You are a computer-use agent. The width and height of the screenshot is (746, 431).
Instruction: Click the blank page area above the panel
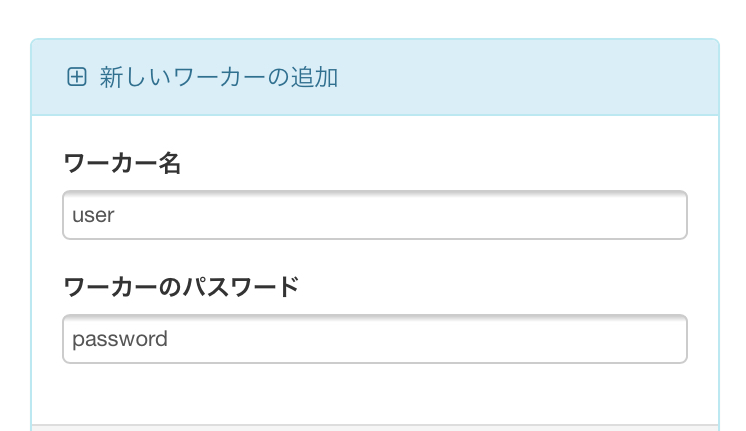(x=375, y=18)
